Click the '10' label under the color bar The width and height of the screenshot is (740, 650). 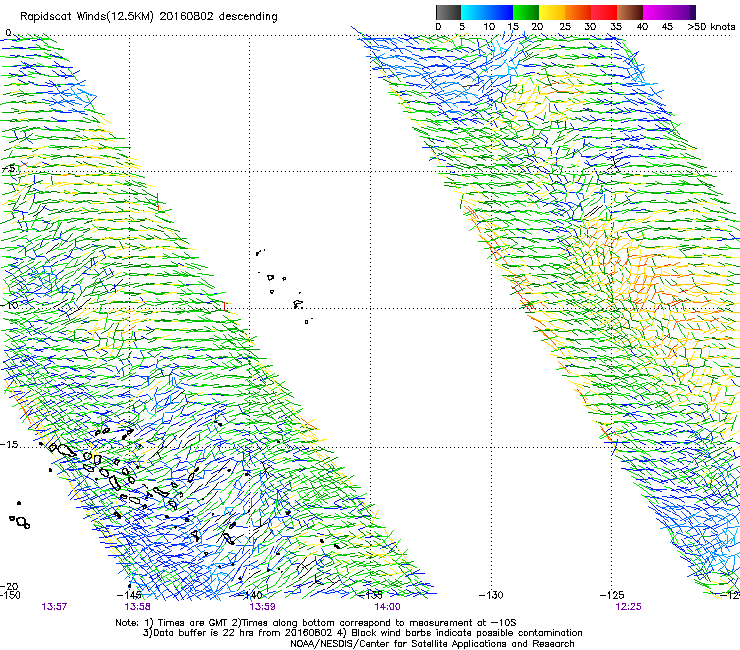(489, 26)
